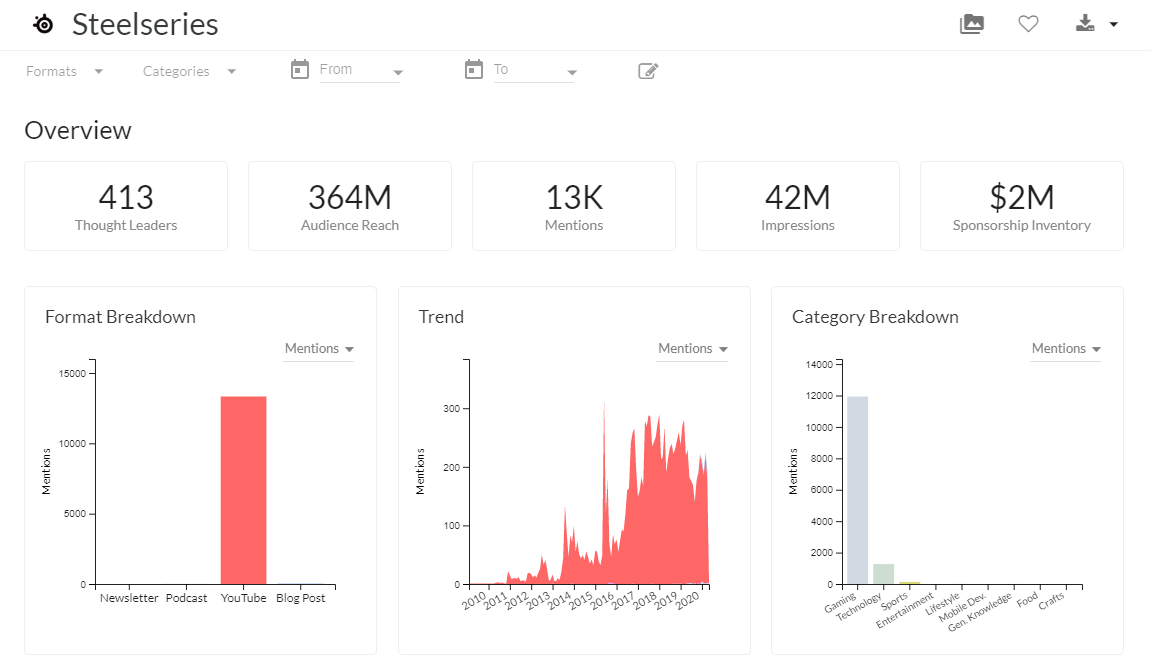Expand the download options caret
Viewport: 1151px width, 664px height.
point(1114,25)
